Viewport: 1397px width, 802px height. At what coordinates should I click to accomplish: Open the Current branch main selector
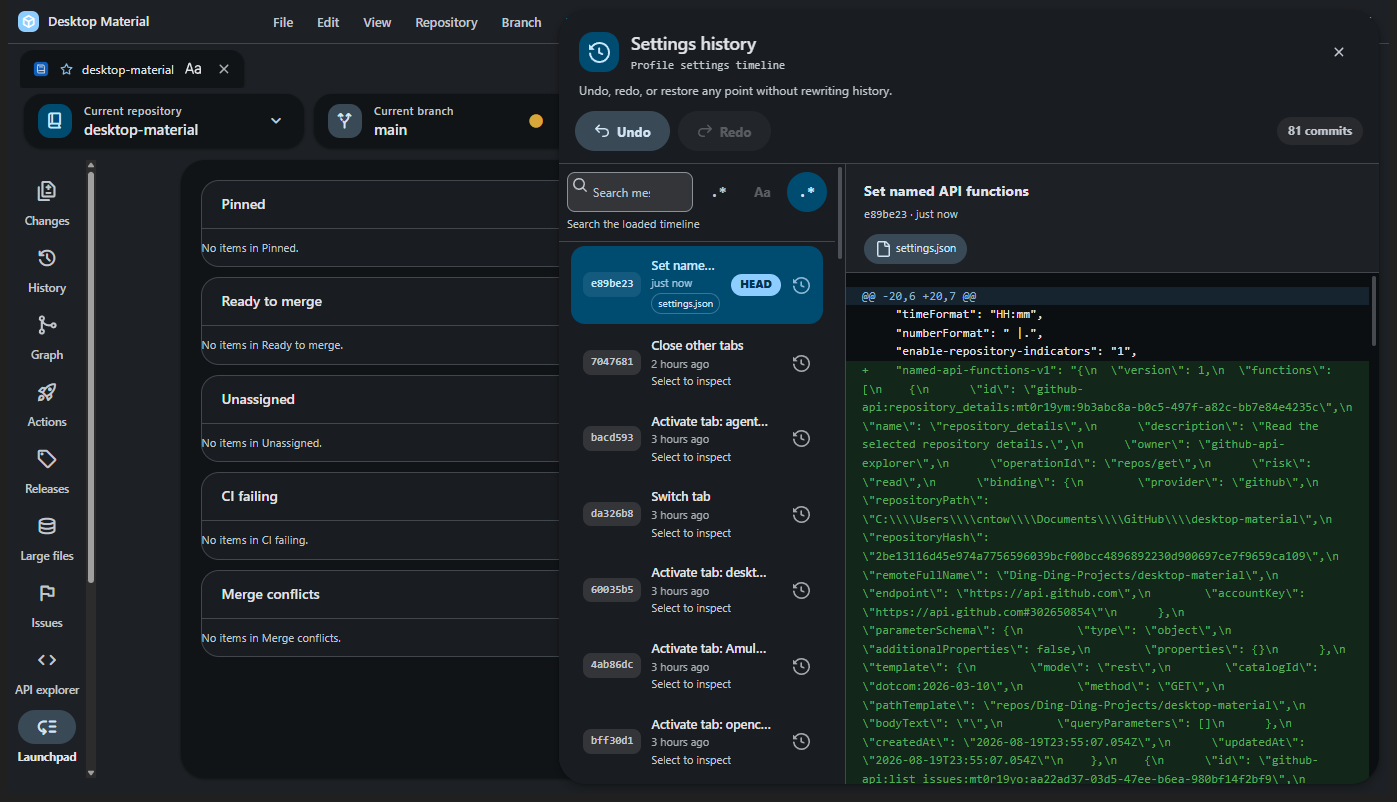click(435, 121)
